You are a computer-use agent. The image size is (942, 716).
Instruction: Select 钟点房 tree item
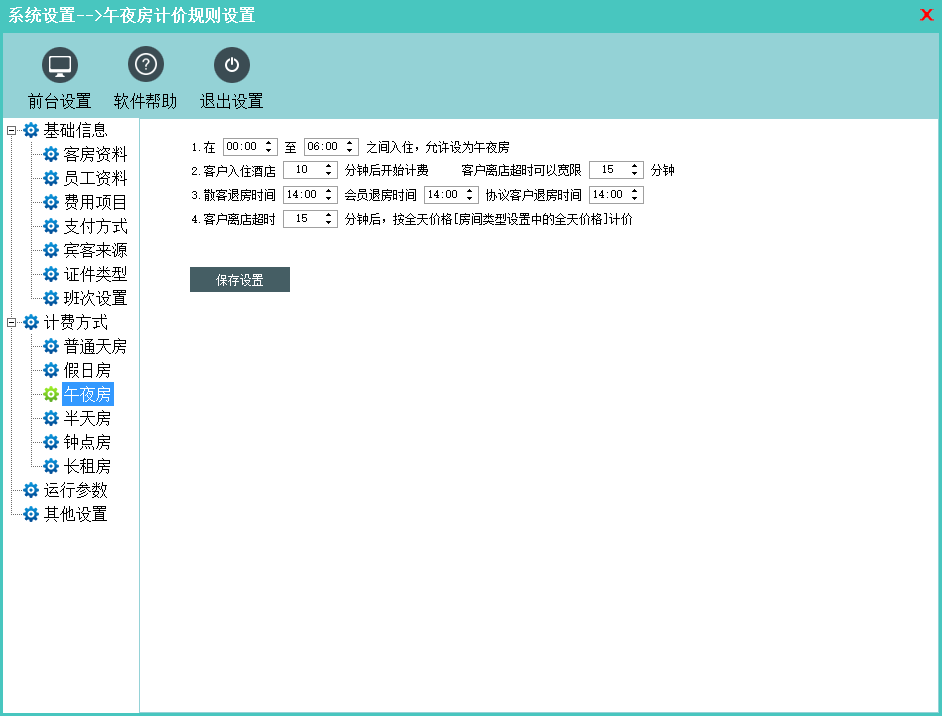(x=87, y=442)
